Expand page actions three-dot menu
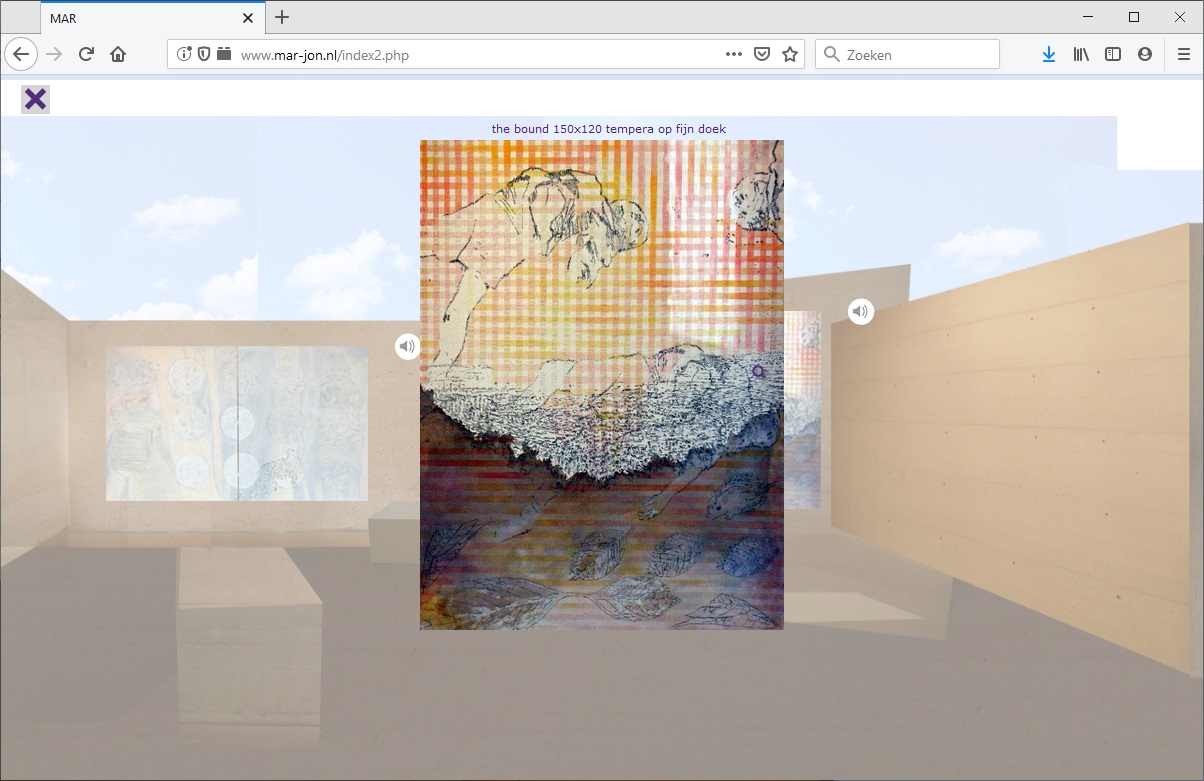 [x=734, y=55]
